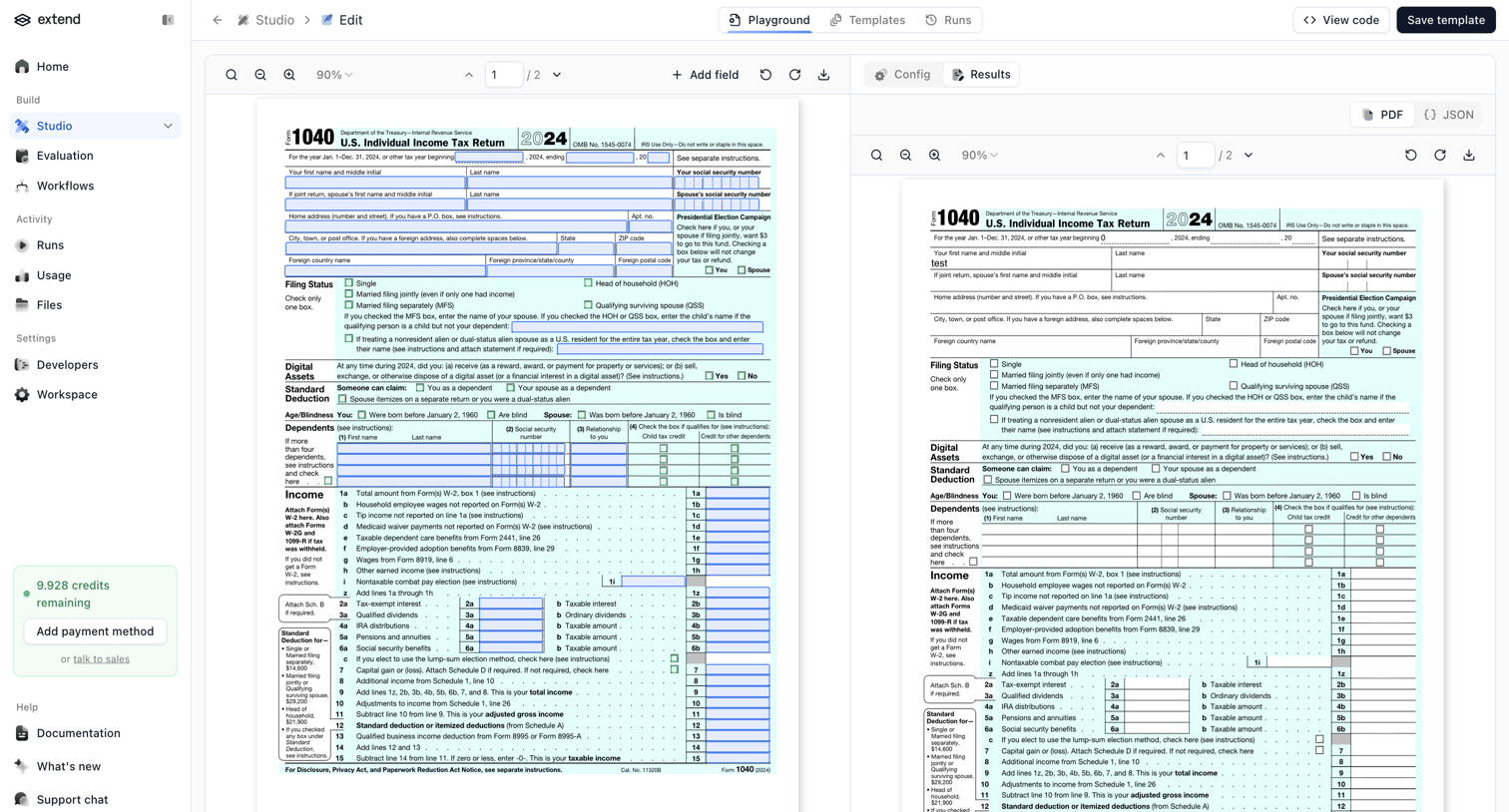Collapse the sidebar with the panel icon

[x=168, y=20]
